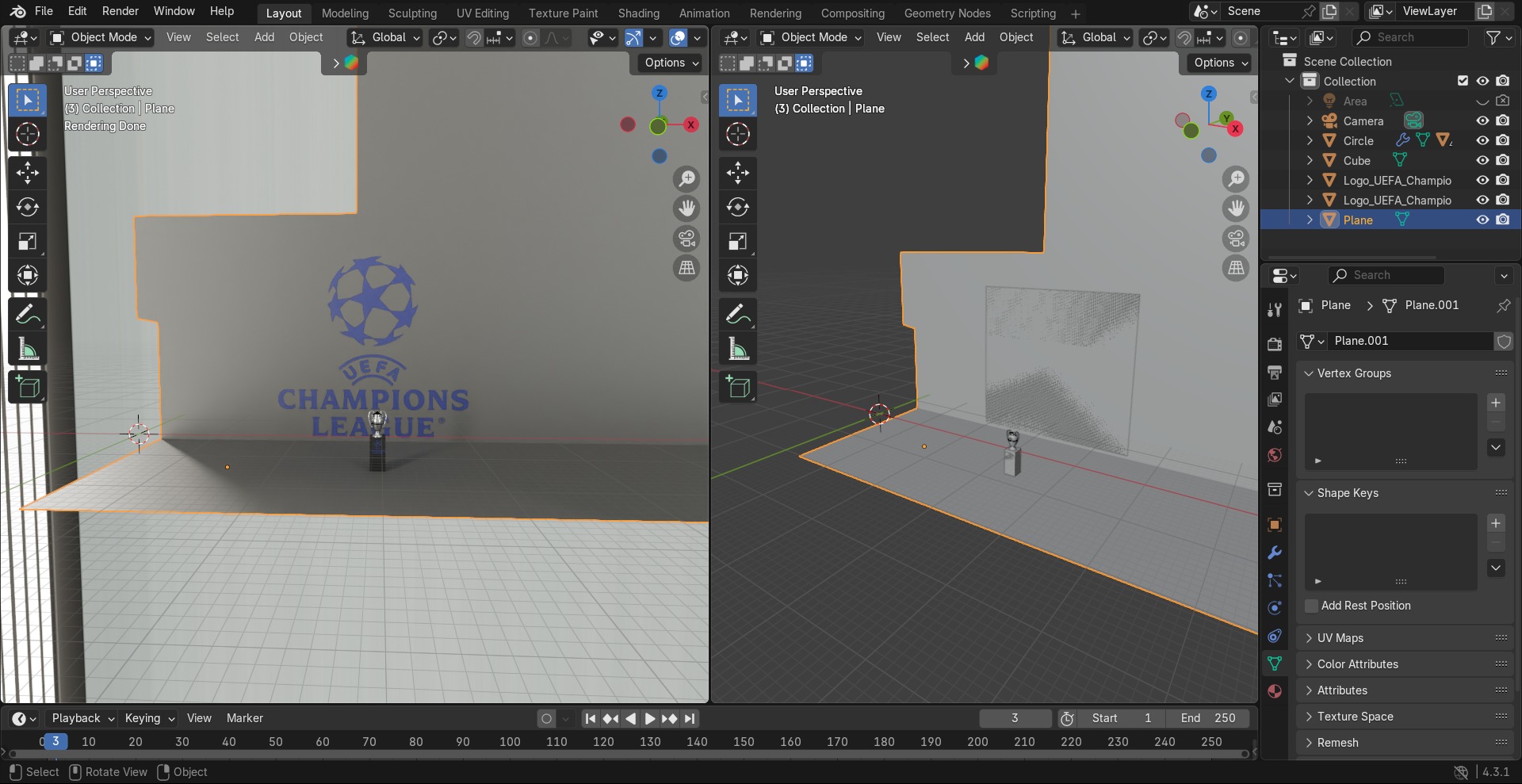Open the Modifiers properties tab (wrench)
This screenshot has width=1522, height=784.
(1275, 553)
